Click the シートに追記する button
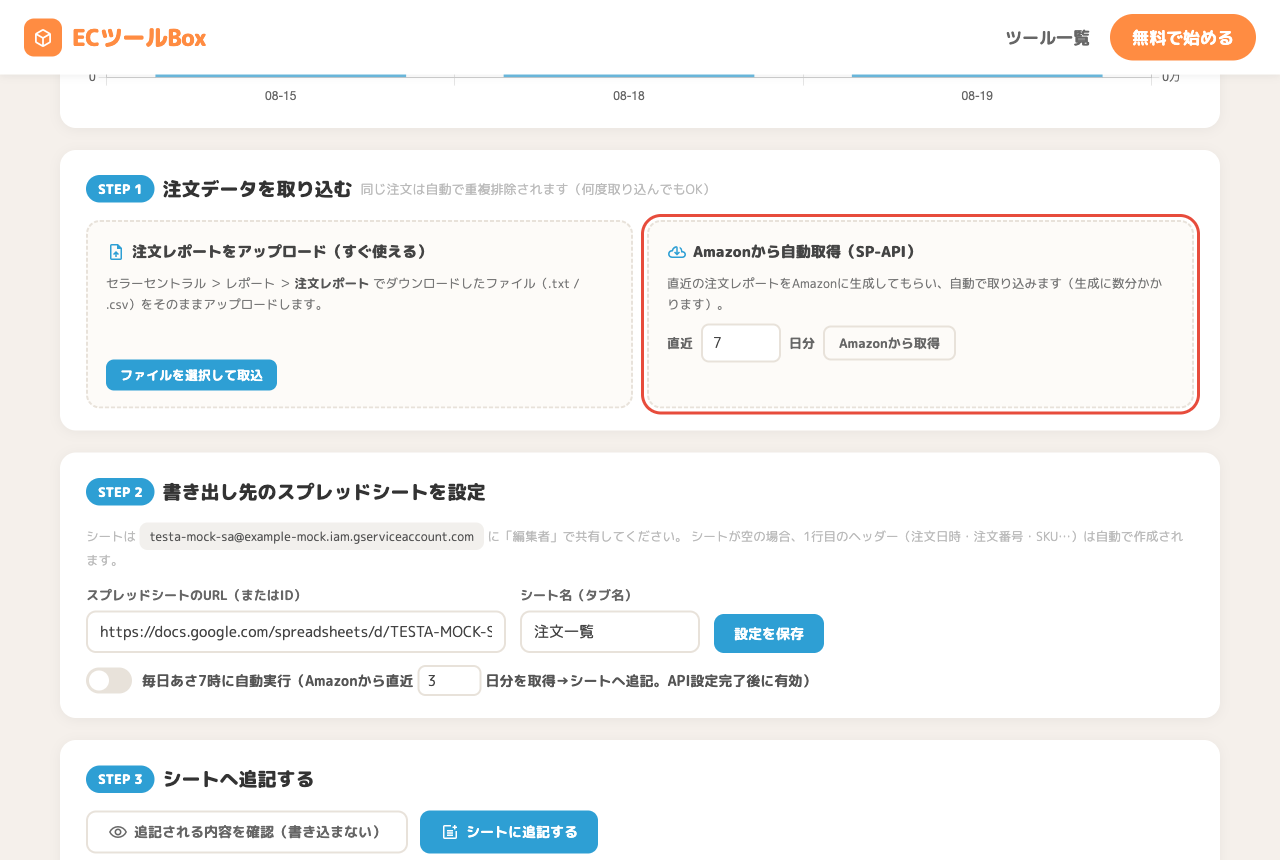Image resolution: width=1280 pixels, height=860 pixels. [509, 832]
